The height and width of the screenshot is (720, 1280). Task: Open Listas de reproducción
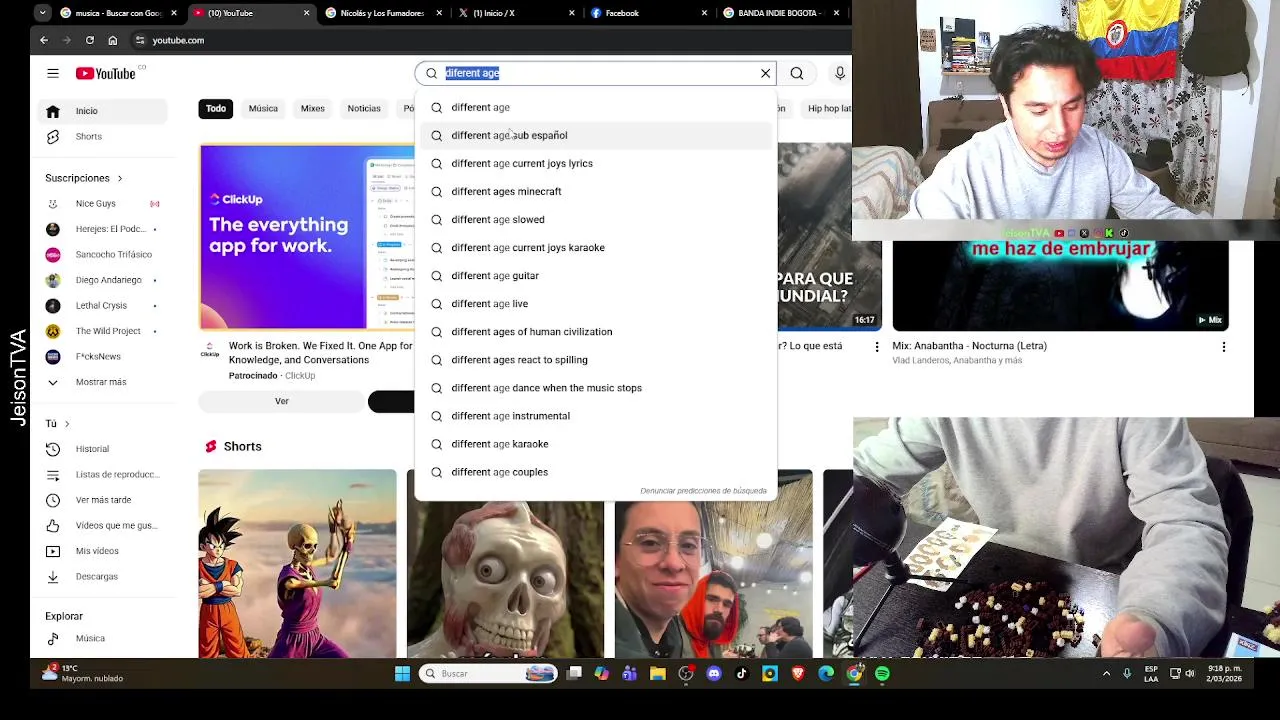pyautogui.click(x=100, y=475)
